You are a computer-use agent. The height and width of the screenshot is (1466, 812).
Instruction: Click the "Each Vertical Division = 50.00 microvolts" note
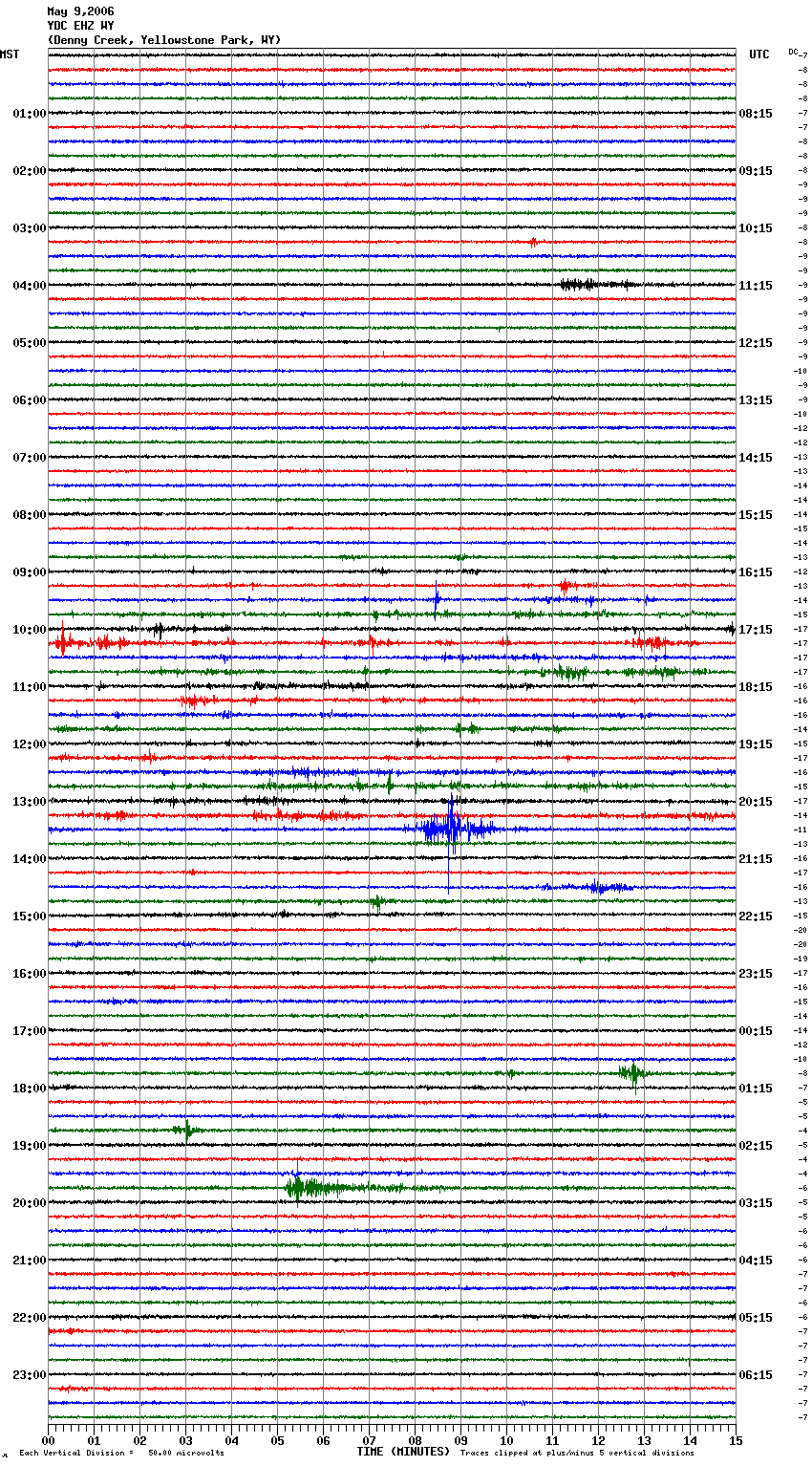pos(121,1454)
